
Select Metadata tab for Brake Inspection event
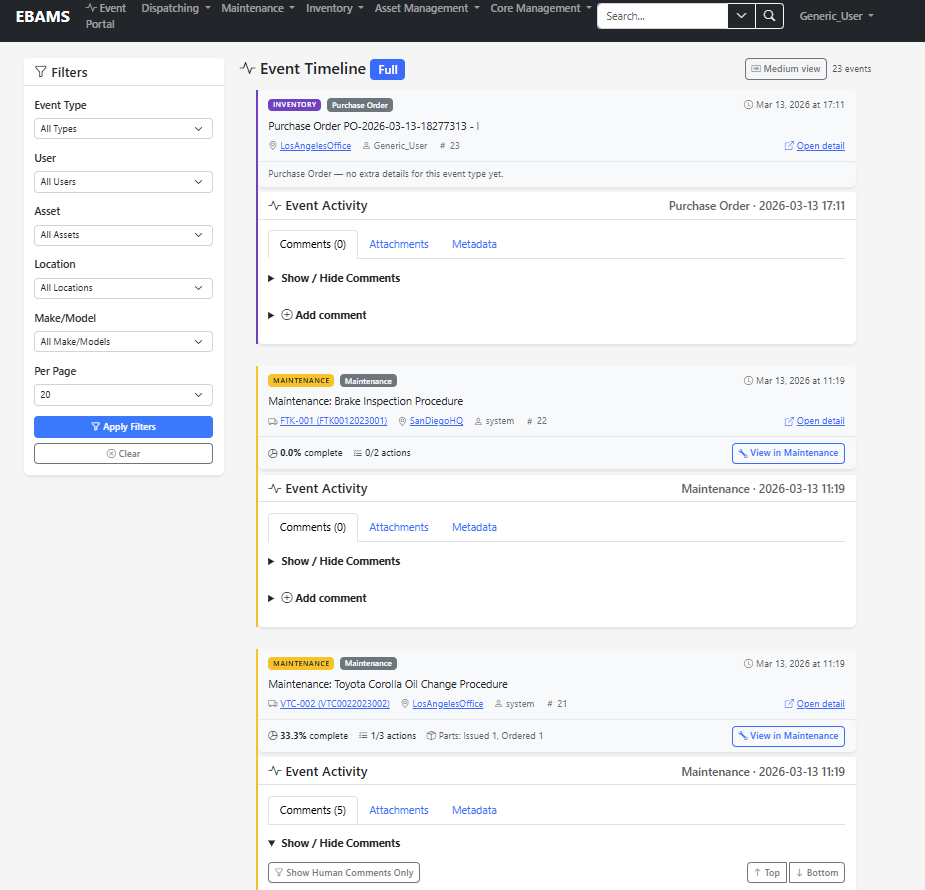(x=474, y=527)
